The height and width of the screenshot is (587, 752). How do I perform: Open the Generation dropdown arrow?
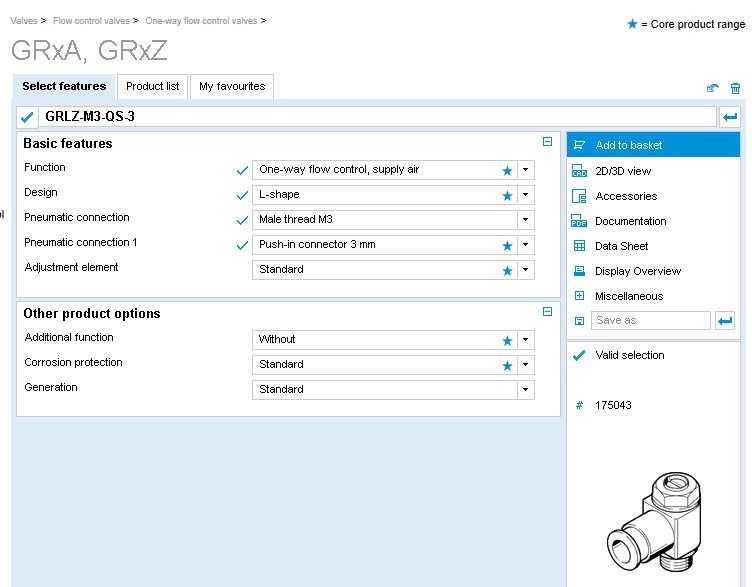pos(526,389)
